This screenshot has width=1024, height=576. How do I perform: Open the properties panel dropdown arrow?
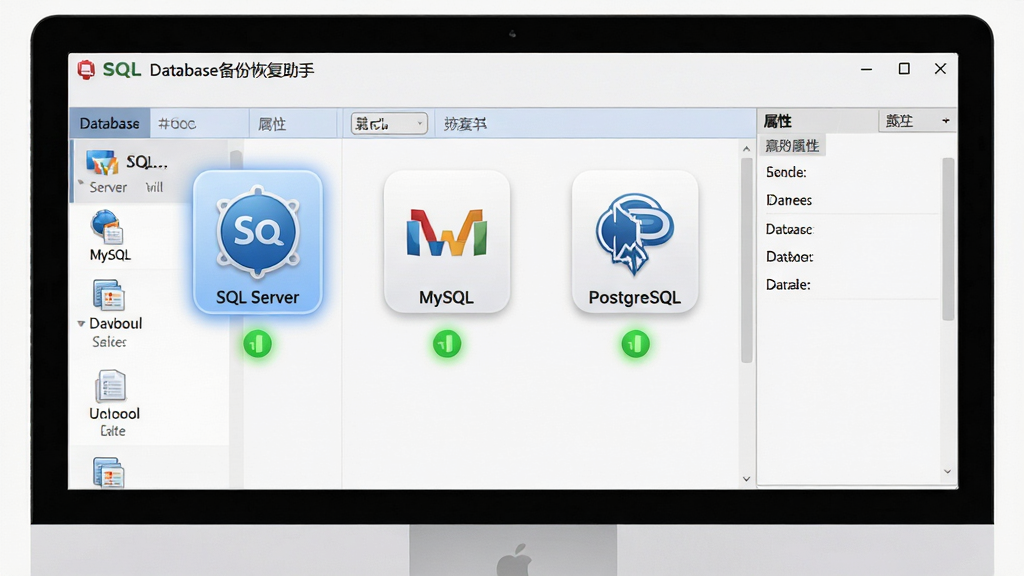click(x=946, y=121)
